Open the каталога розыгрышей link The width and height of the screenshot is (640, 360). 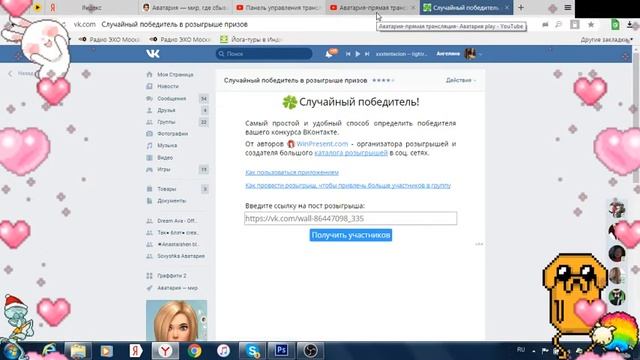(351, 153)
